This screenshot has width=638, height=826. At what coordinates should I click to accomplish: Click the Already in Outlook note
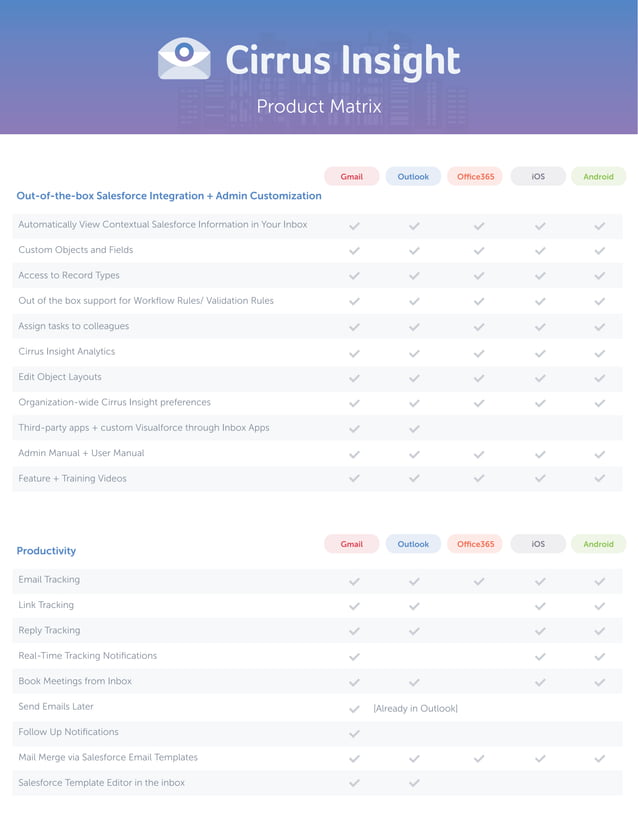coord(415,708)
